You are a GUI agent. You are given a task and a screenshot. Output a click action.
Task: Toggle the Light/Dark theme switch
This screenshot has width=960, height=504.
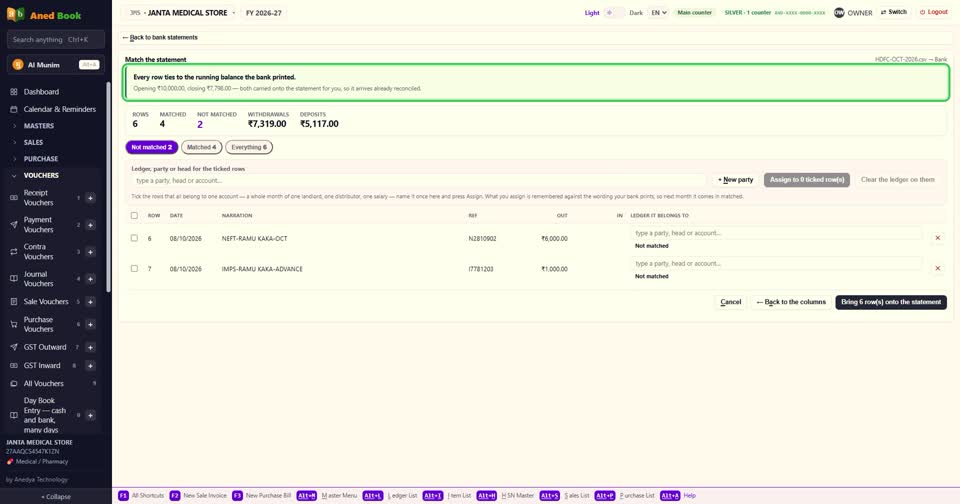[x=614, y=12]
